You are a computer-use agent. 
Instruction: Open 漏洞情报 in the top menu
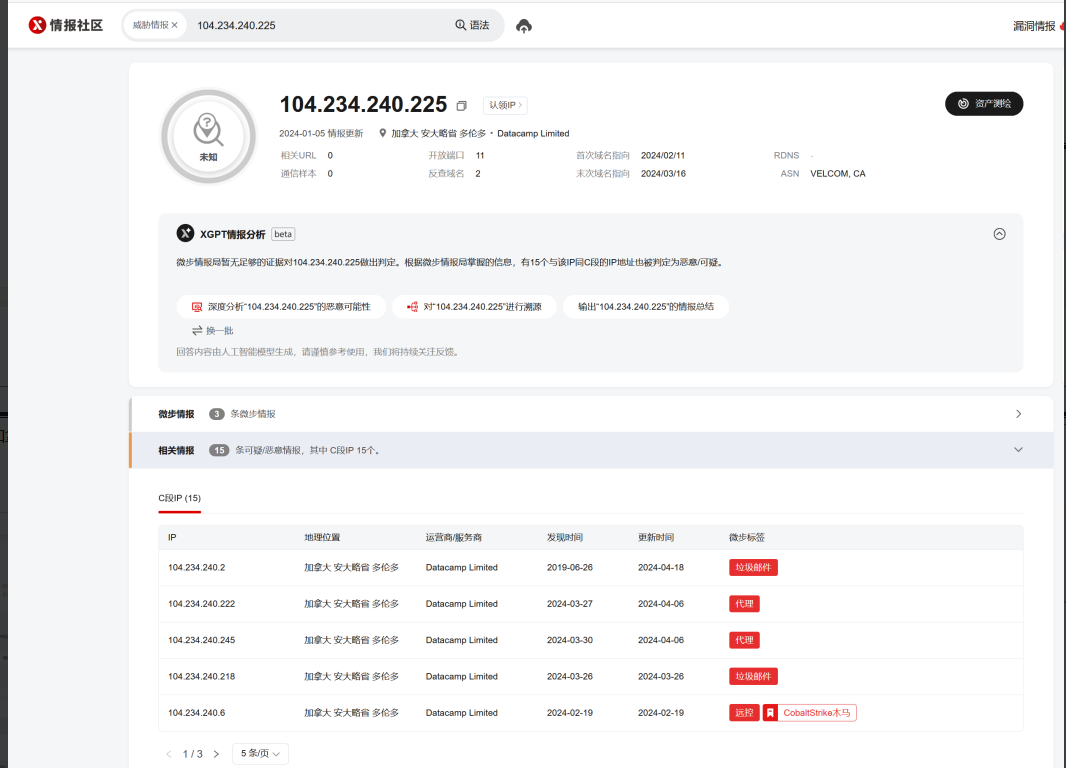1033,26
